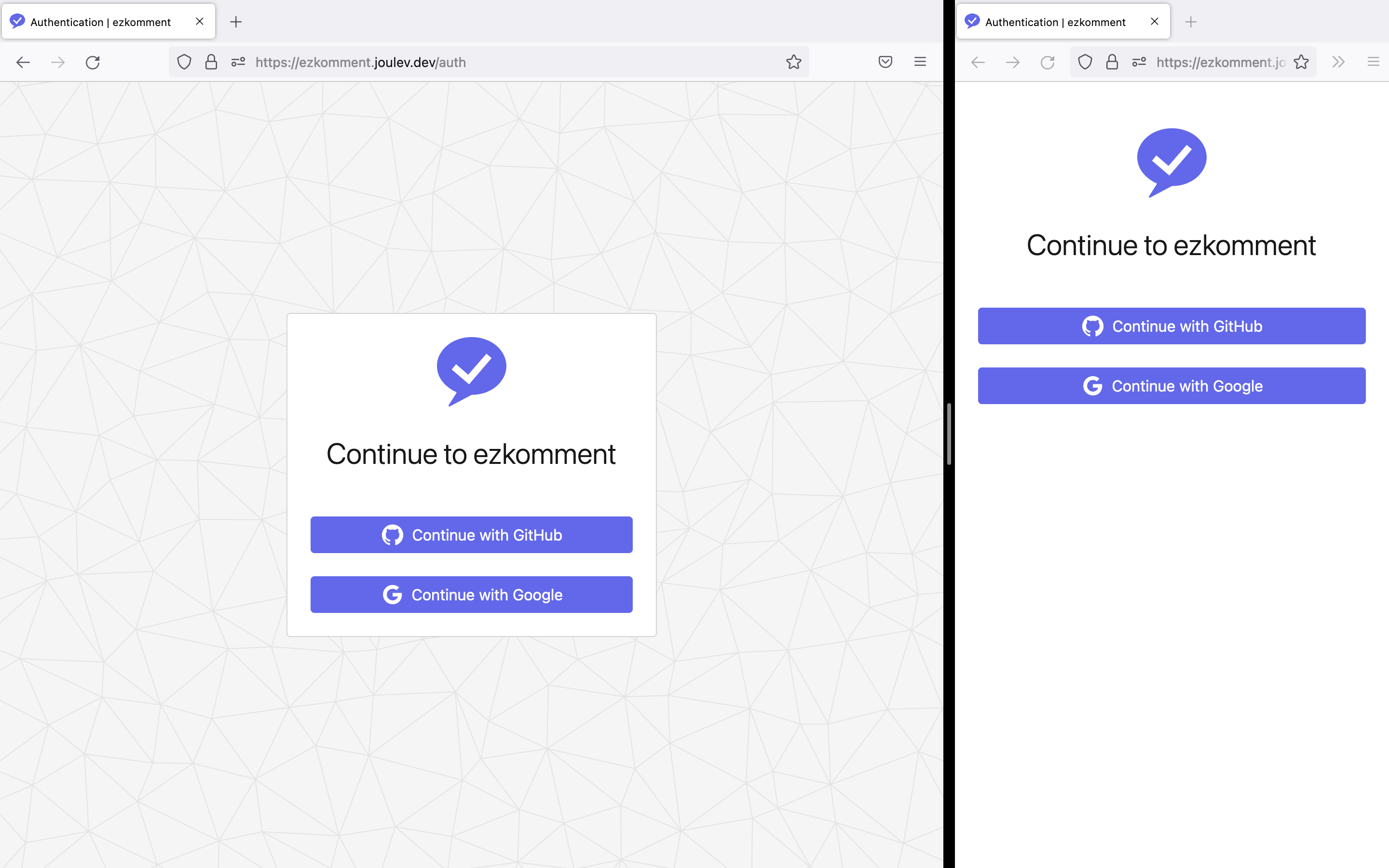Expand the overflow toolbar chevron in right window
This screenshot has width=1389, height=868.
pos(1338,62)
